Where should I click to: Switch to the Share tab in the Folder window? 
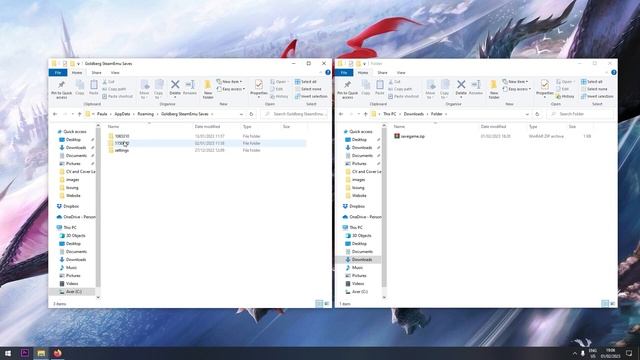coord(382,73)
